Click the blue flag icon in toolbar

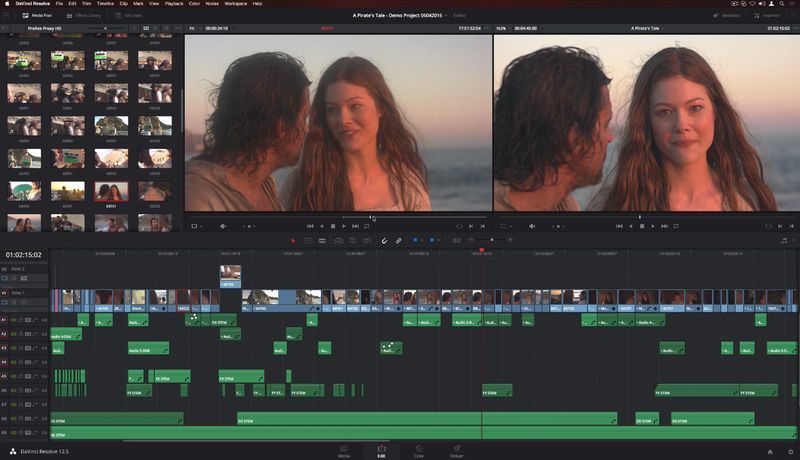click(415, 240)
